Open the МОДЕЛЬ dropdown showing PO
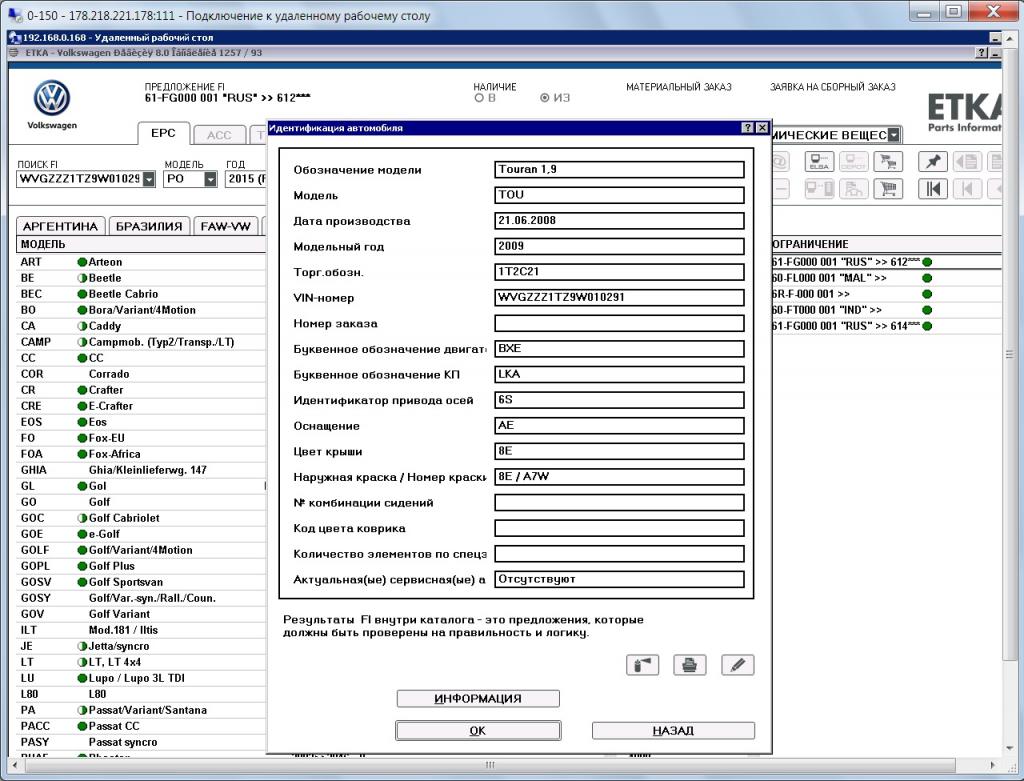Viewport: 1024px width, 781px height. pos(210,179)
